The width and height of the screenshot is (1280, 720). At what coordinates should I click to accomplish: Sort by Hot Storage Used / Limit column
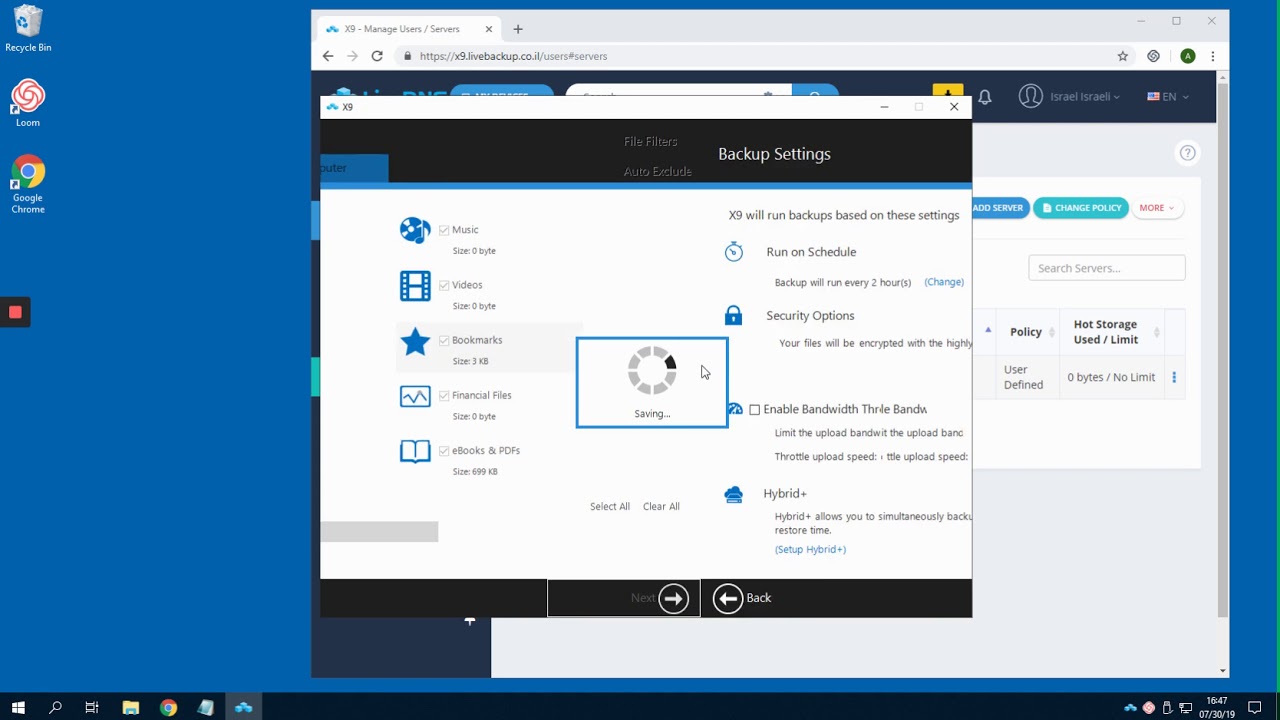click(1112, 332)
